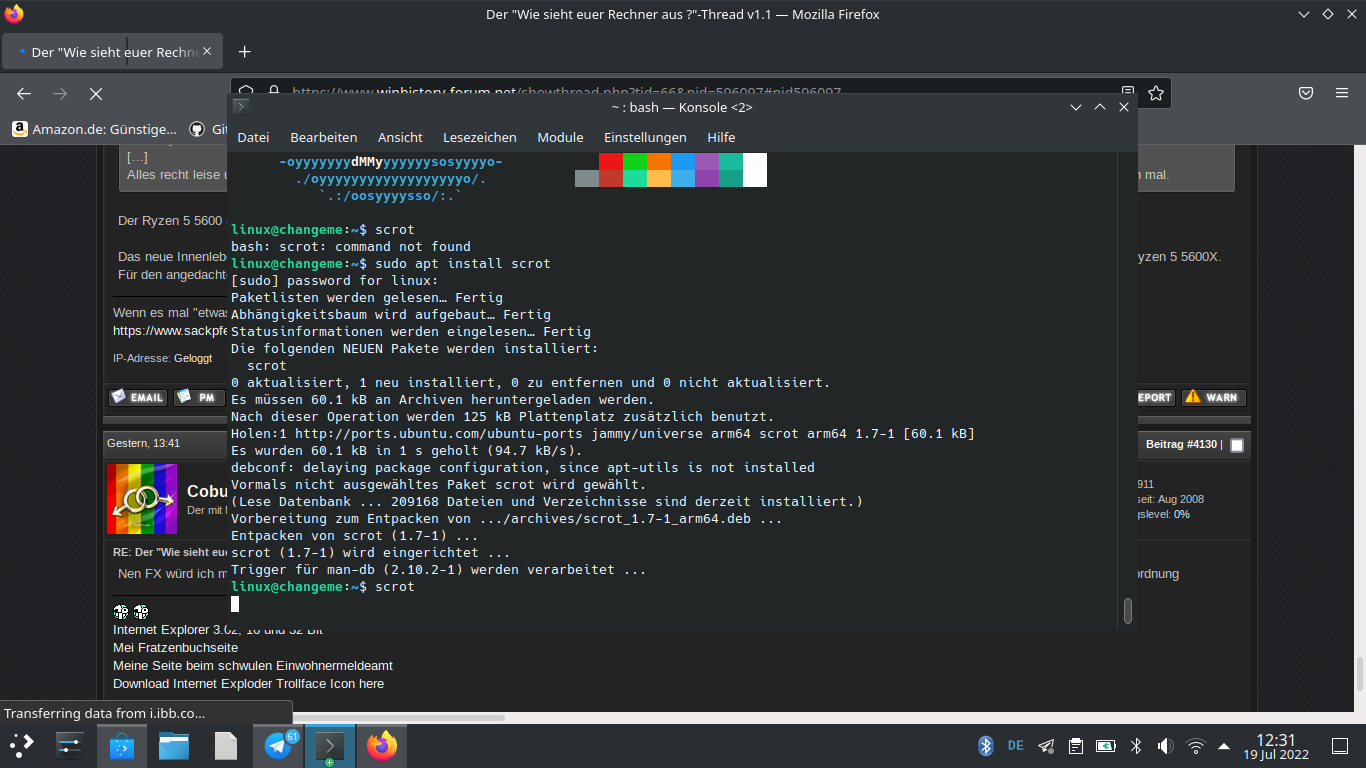Image resolution: width=1366 pixels, height=768 pixels.
Task: Click the Konsole terminal scrollbar handle
Action: (x=1128, y=610)
